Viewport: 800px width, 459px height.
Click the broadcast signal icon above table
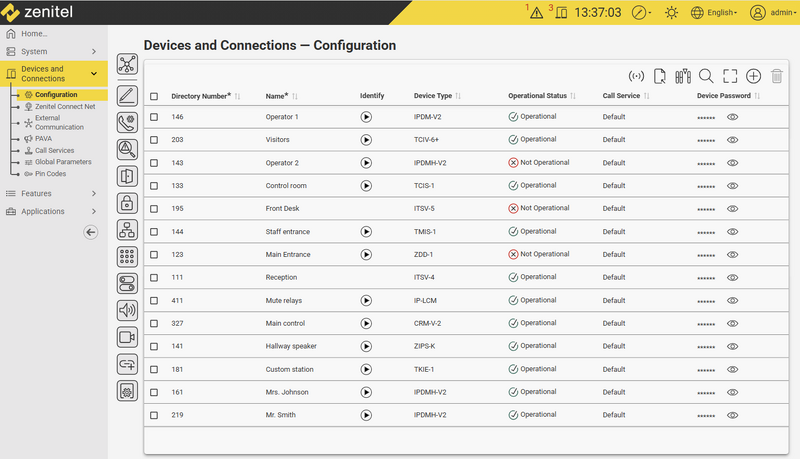click(x=636, y=76)
